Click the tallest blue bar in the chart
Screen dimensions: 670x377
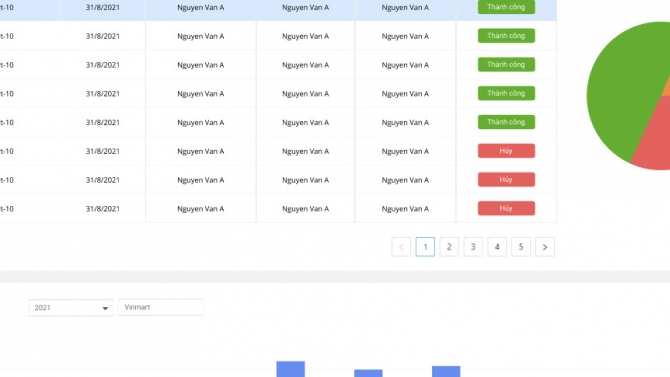point(291,369)
